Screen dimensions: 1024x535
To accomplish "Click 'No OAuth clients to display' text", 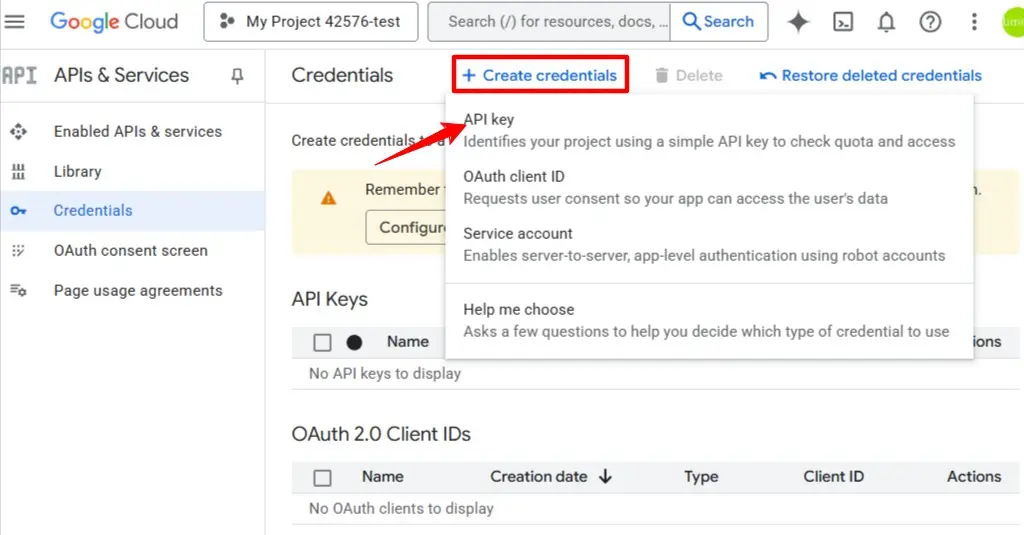I will (x=401, y=508).
